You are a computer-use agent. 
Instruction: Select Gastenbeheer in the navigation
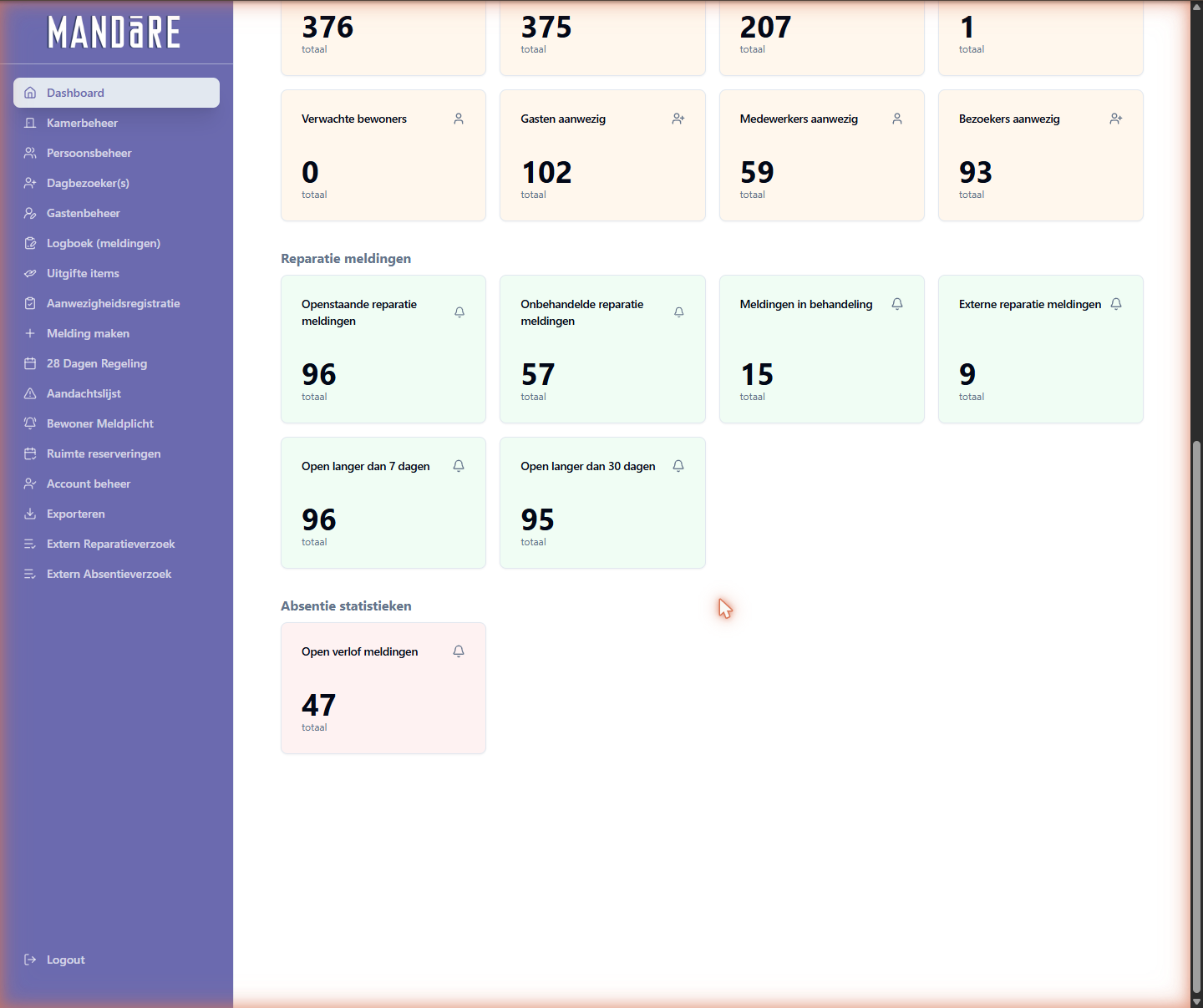pos(116,213)
